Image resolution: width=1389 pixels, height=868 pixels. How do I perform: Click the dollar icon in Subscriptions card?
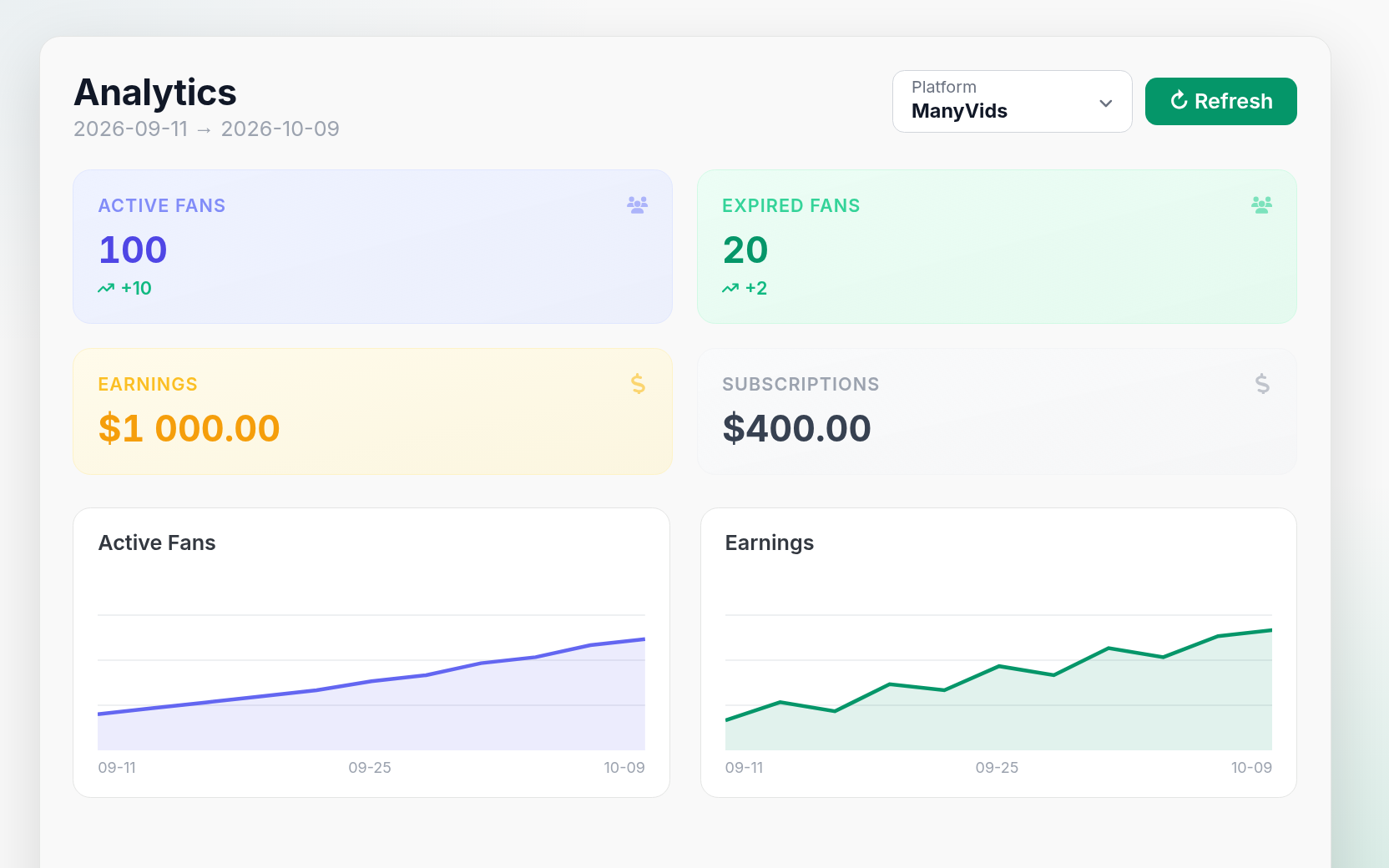pos(1262,384)
